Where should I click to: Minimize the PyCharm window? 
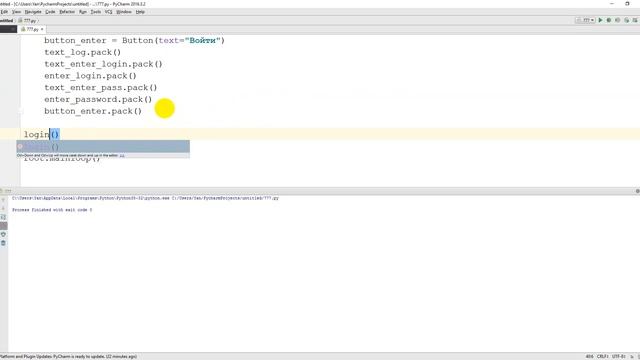611,4
